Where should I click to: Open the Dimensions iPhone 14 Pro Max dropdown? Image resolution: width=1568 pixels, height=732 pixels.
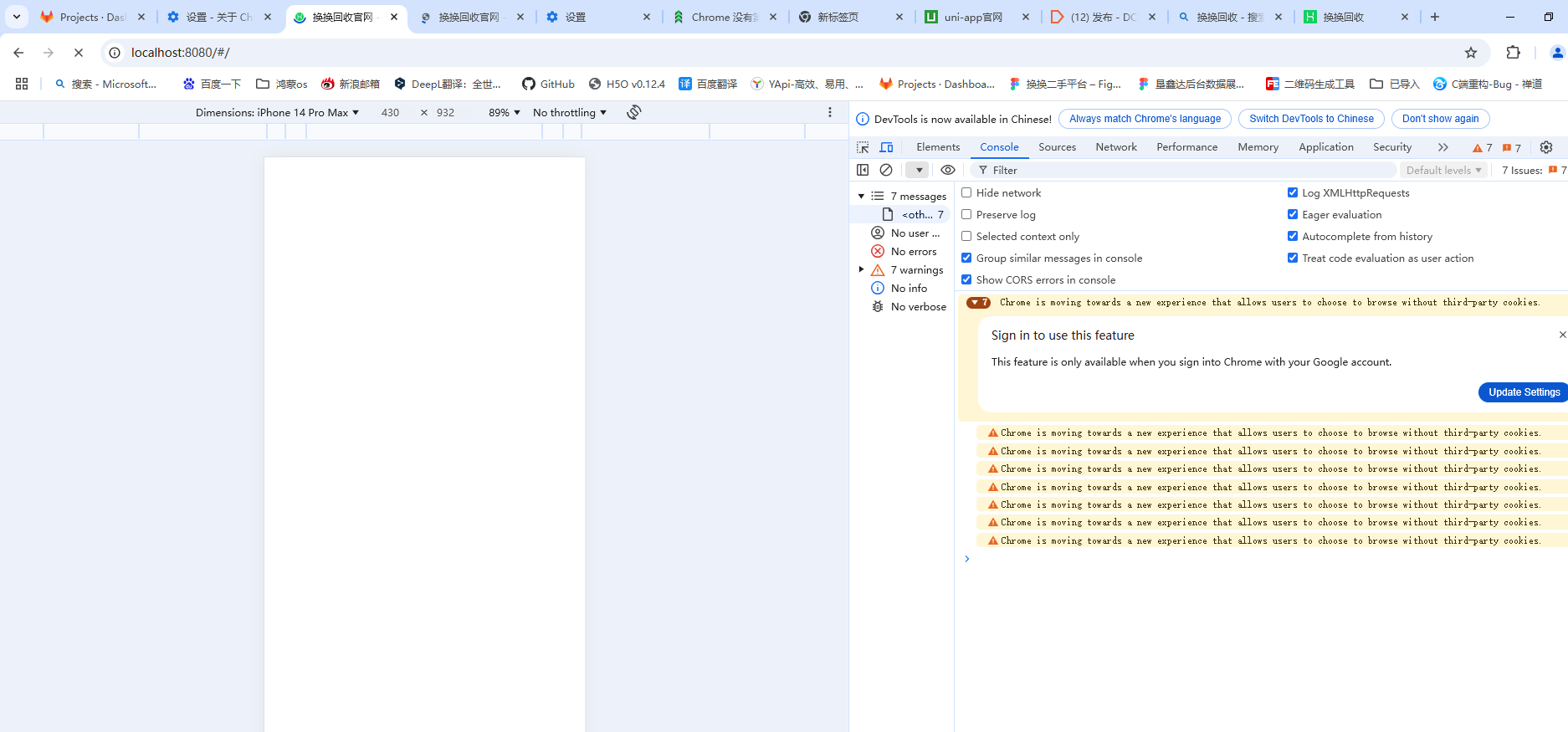[x=277, y=112]
